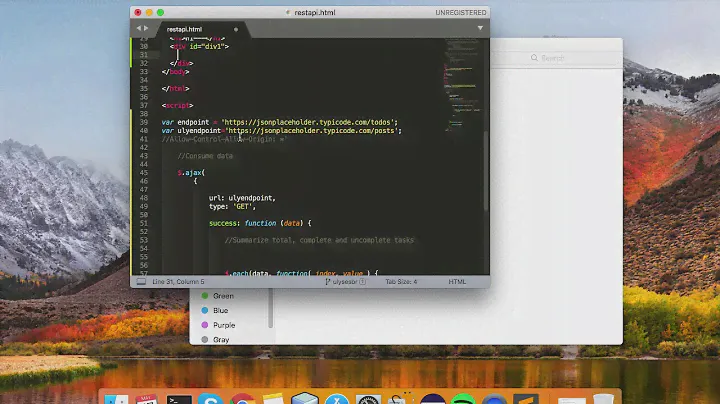Click the git branch indicator in status bar
This screenshot has width=720, height=404.
click(342, 282)
